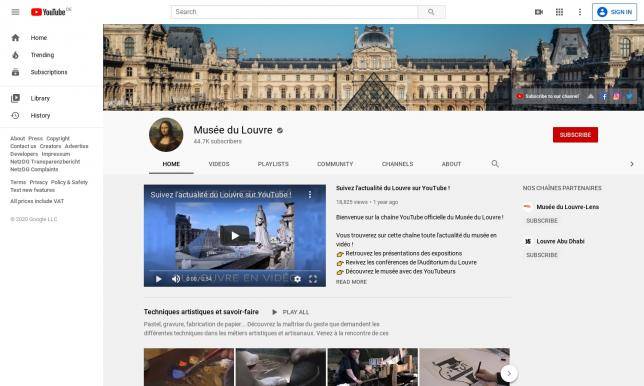The height and width of the screenshot is (386, 644).
Task: Open video player settings gear
Action: point(297,279)
